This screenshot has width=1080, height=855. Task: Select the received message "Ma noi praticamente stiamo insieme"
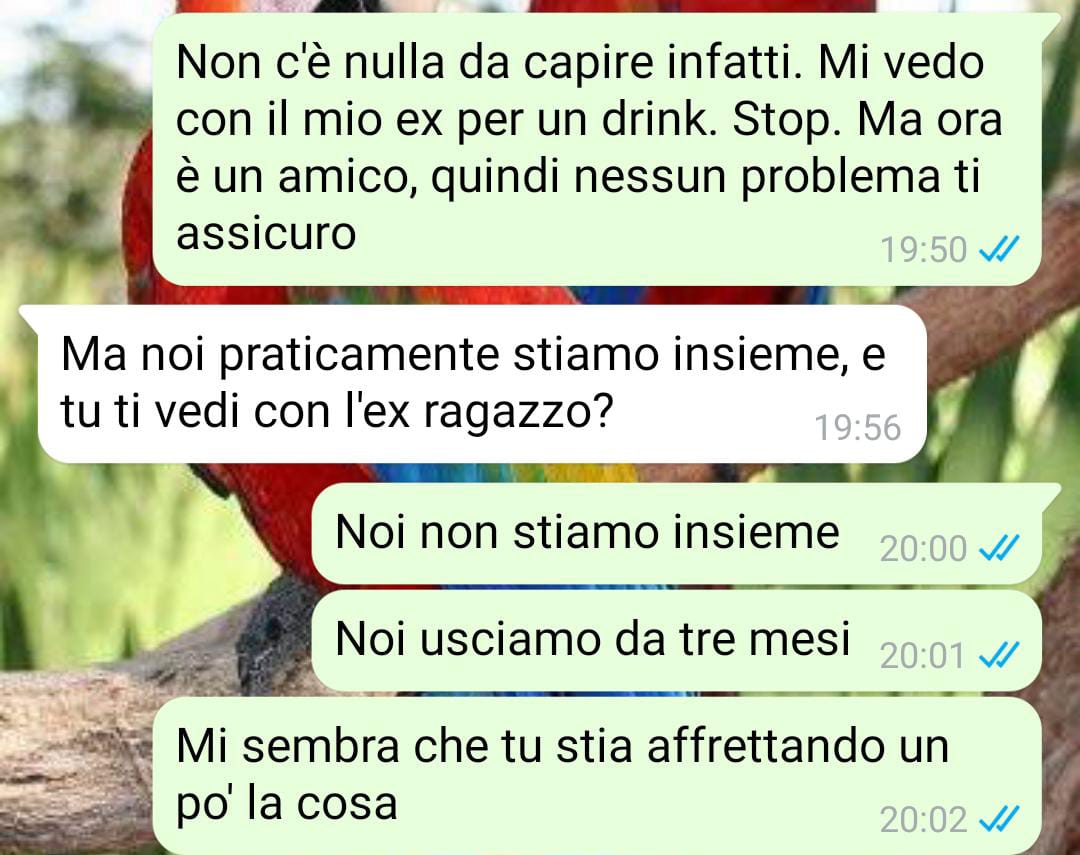pyautogui.click(x=482, y=384)
